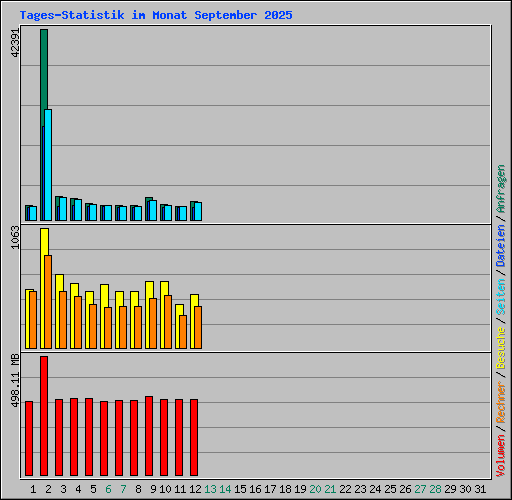
Task: Click the yellow Besuche legend label
Action: [501, 348]
